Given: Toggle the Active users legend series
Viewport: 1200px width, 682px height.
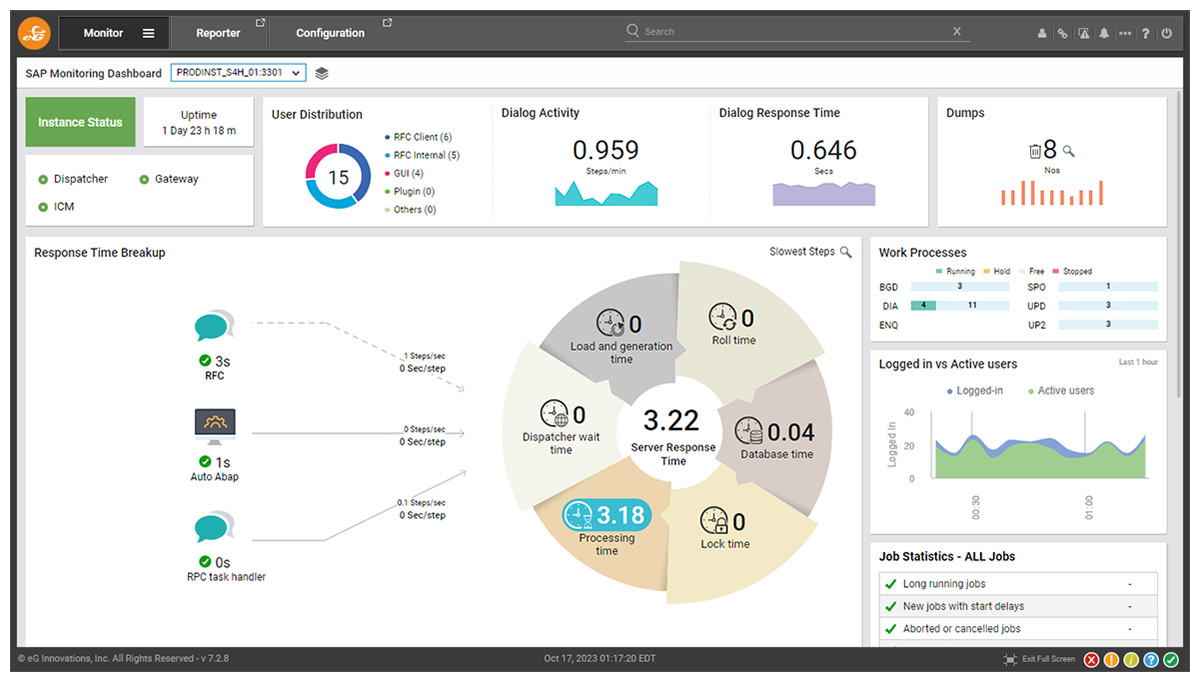Looking at the screenshot, I should point(1061,391).
